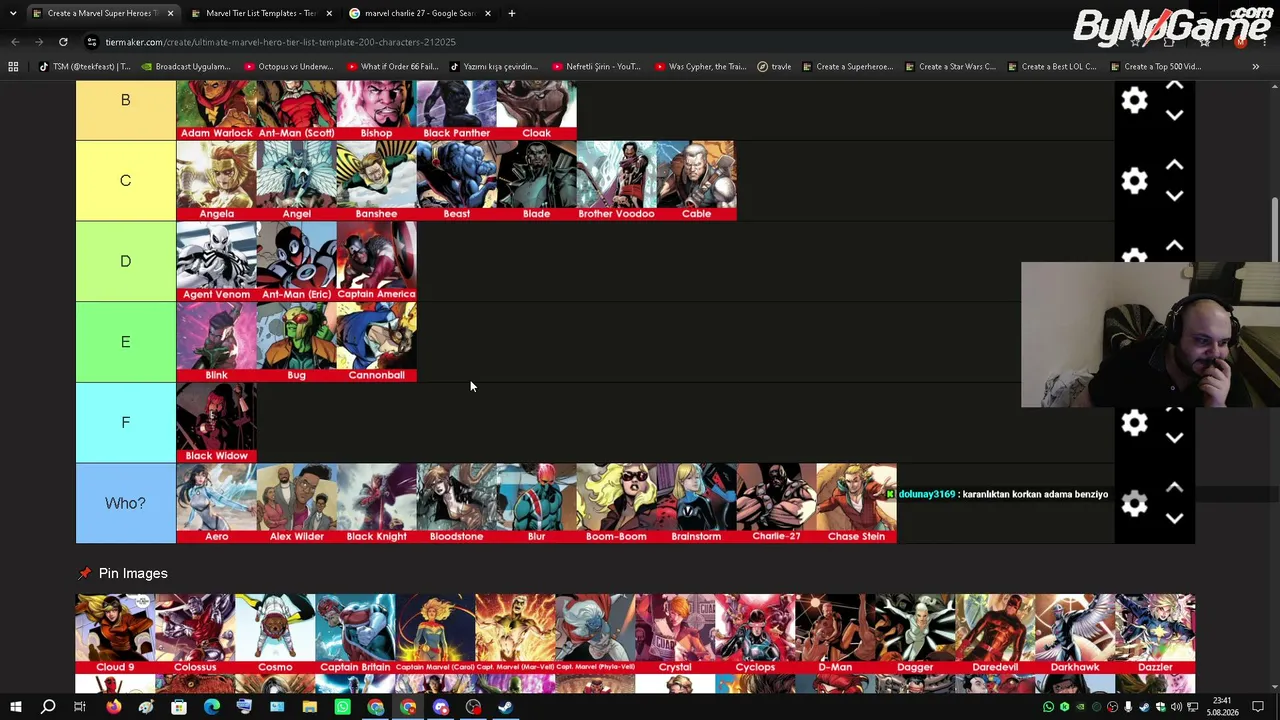Select the Cosmo image from the pool

click(275, 634)
